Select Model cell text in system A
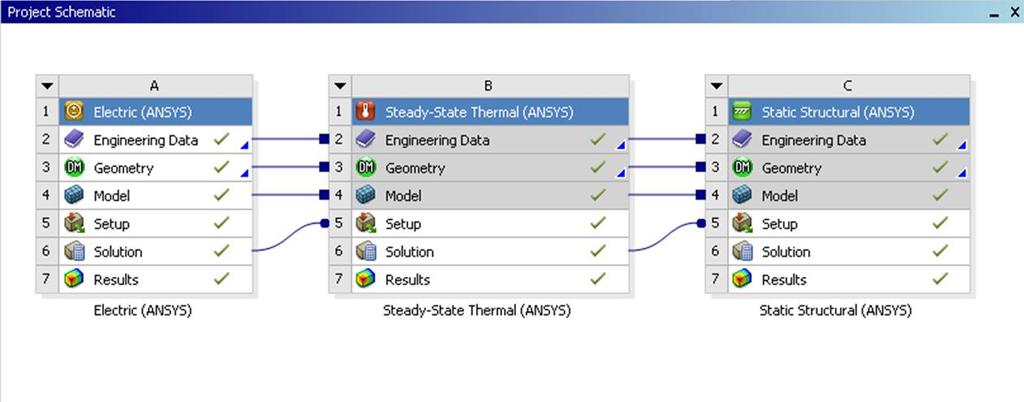The width and height of the screenshot is (1024, 402). coord(112,196)
